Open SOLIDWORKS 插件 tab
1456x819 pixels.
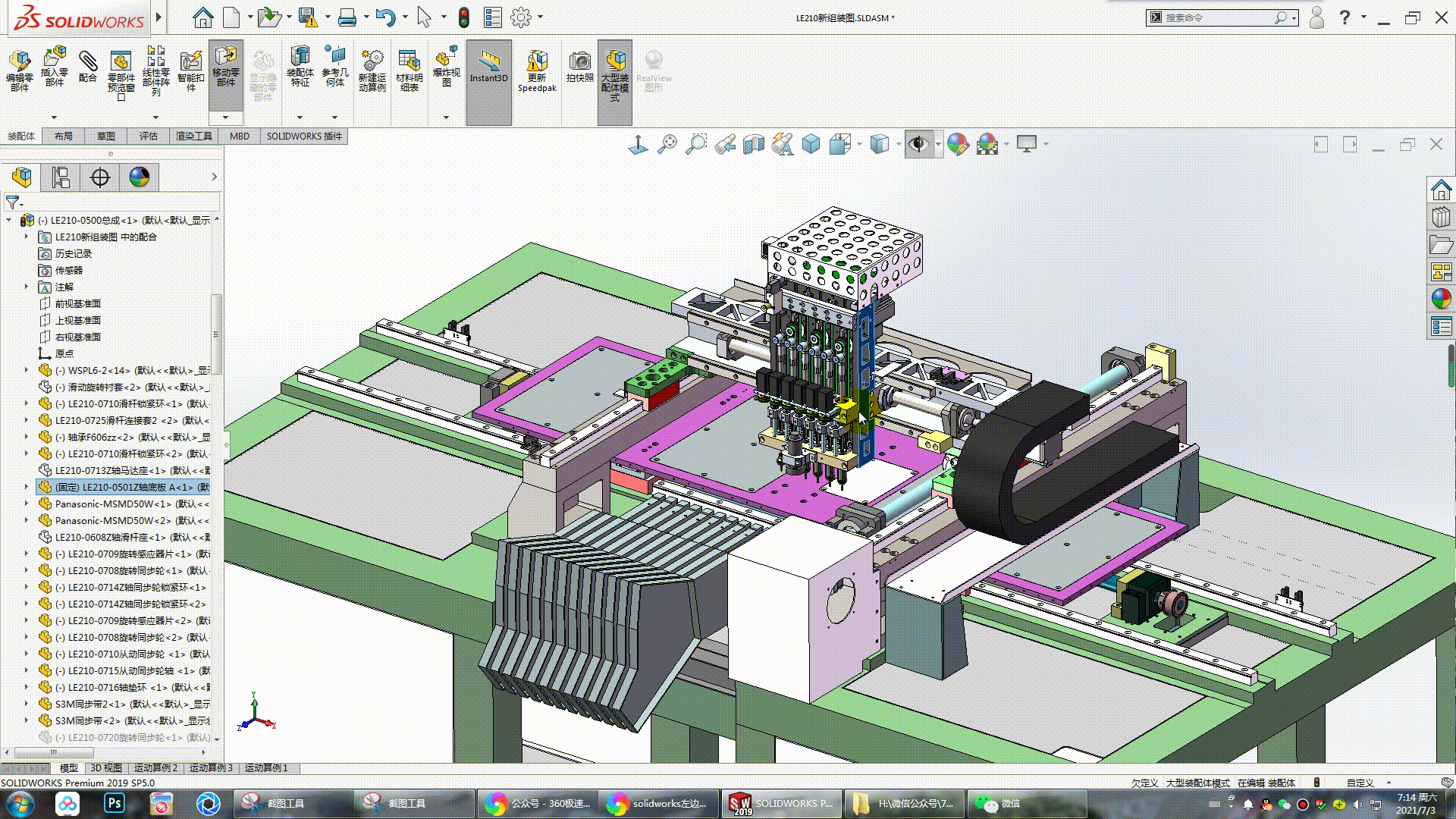(x=304, y=136)
